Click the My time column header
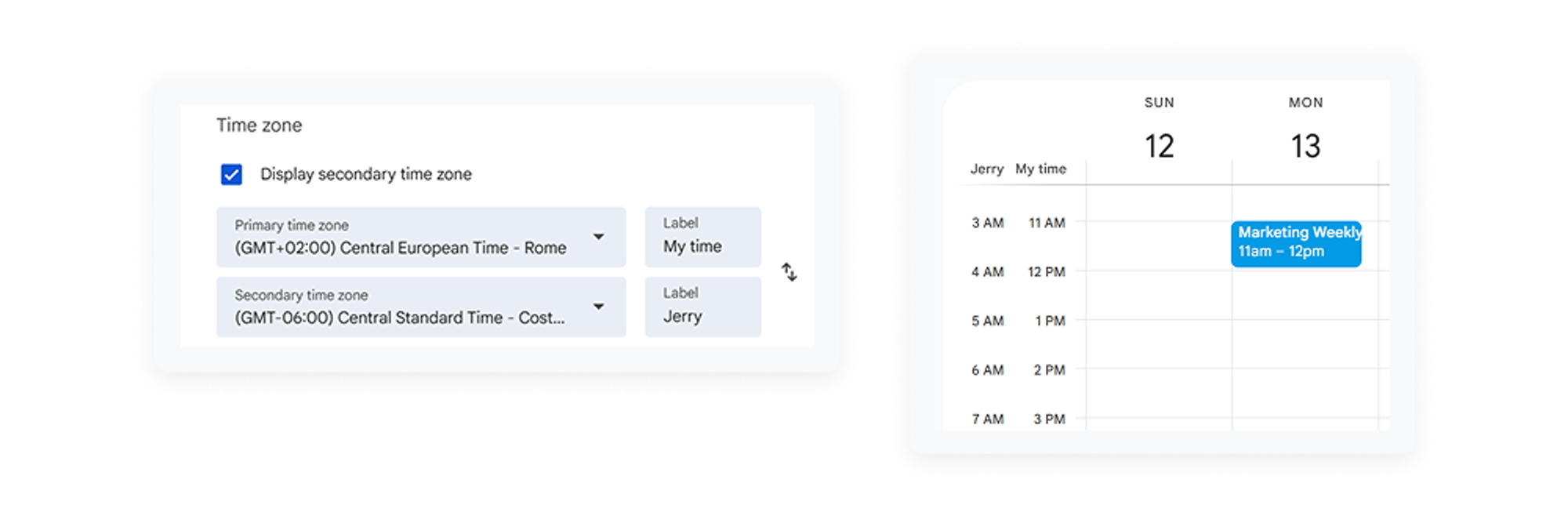The width and height of the screenshot is (1568, 505). click(x=1040, y=169)
